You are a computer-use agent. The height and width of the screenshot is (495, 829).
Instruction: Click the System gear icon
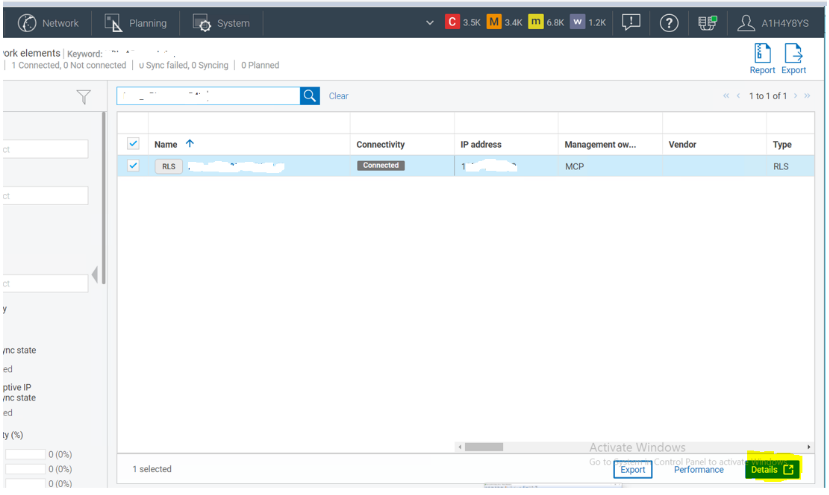(201, 23)
